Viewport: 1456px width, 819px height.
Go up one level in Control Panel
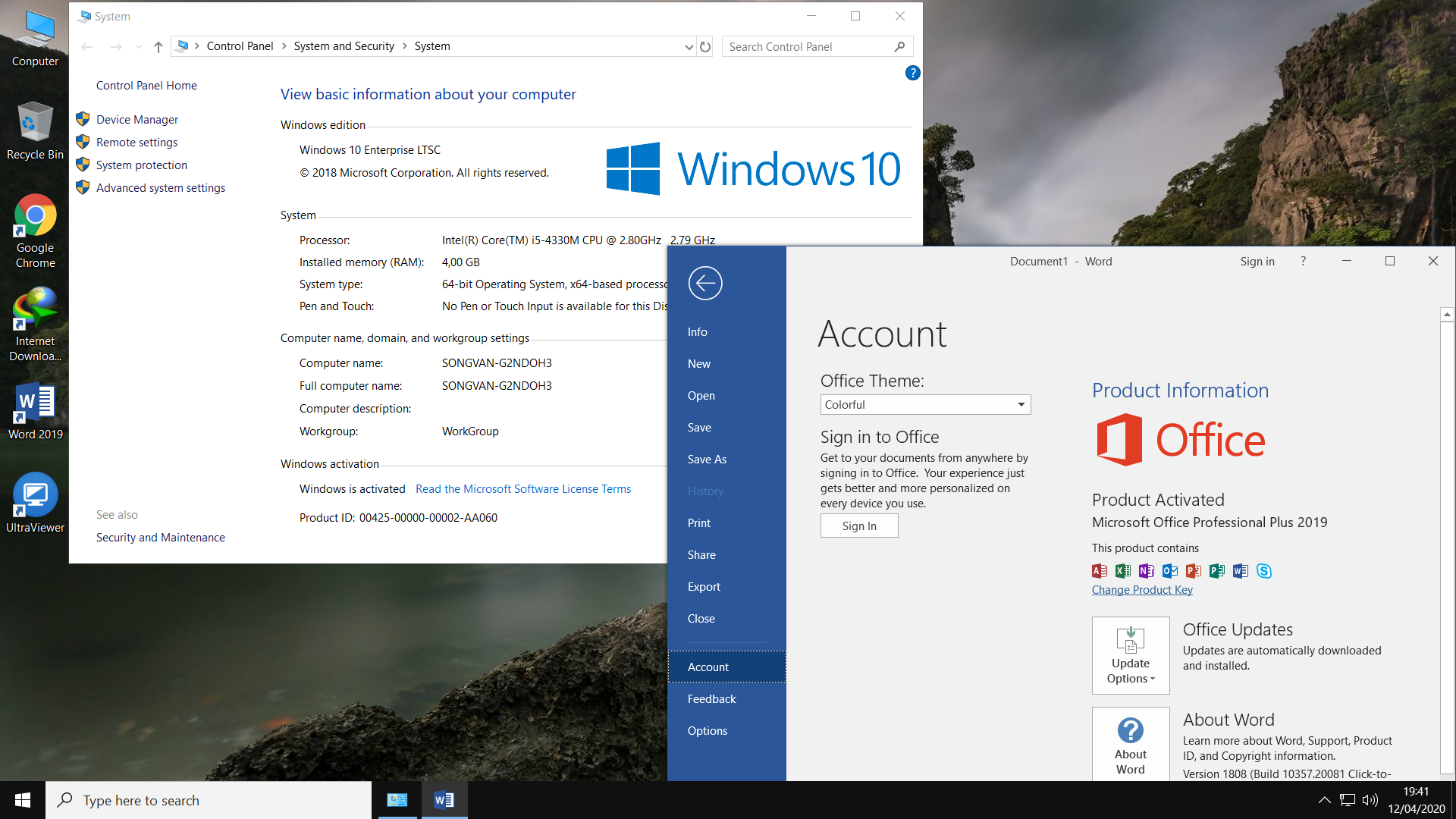[158, 47]
